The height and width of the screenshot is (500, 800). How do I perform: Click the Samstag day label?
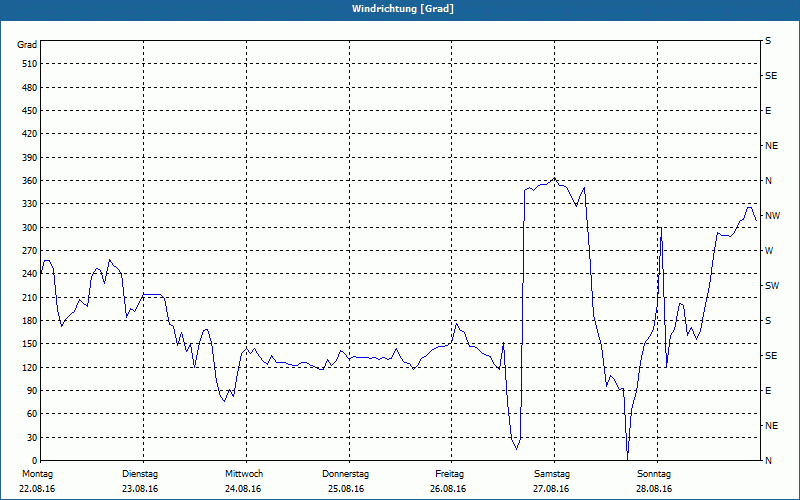click(552, 474)
